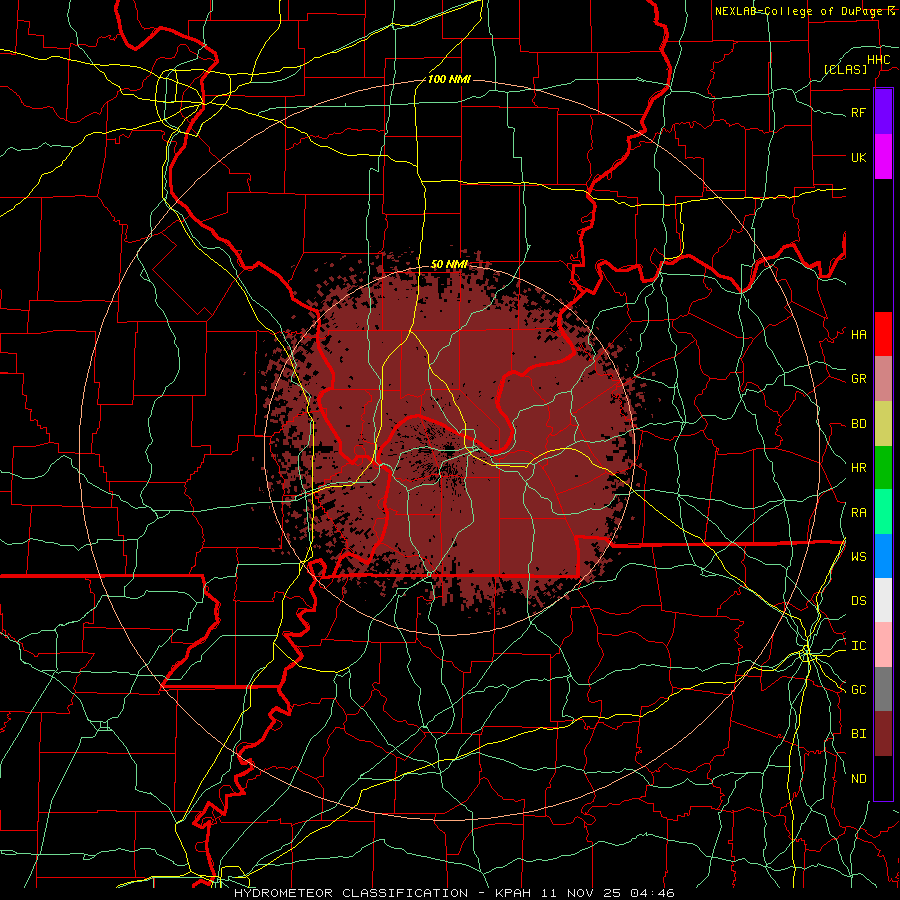Click the RF legend label
The height and width of the screenshot is (900, 900).
pos(858,112)
